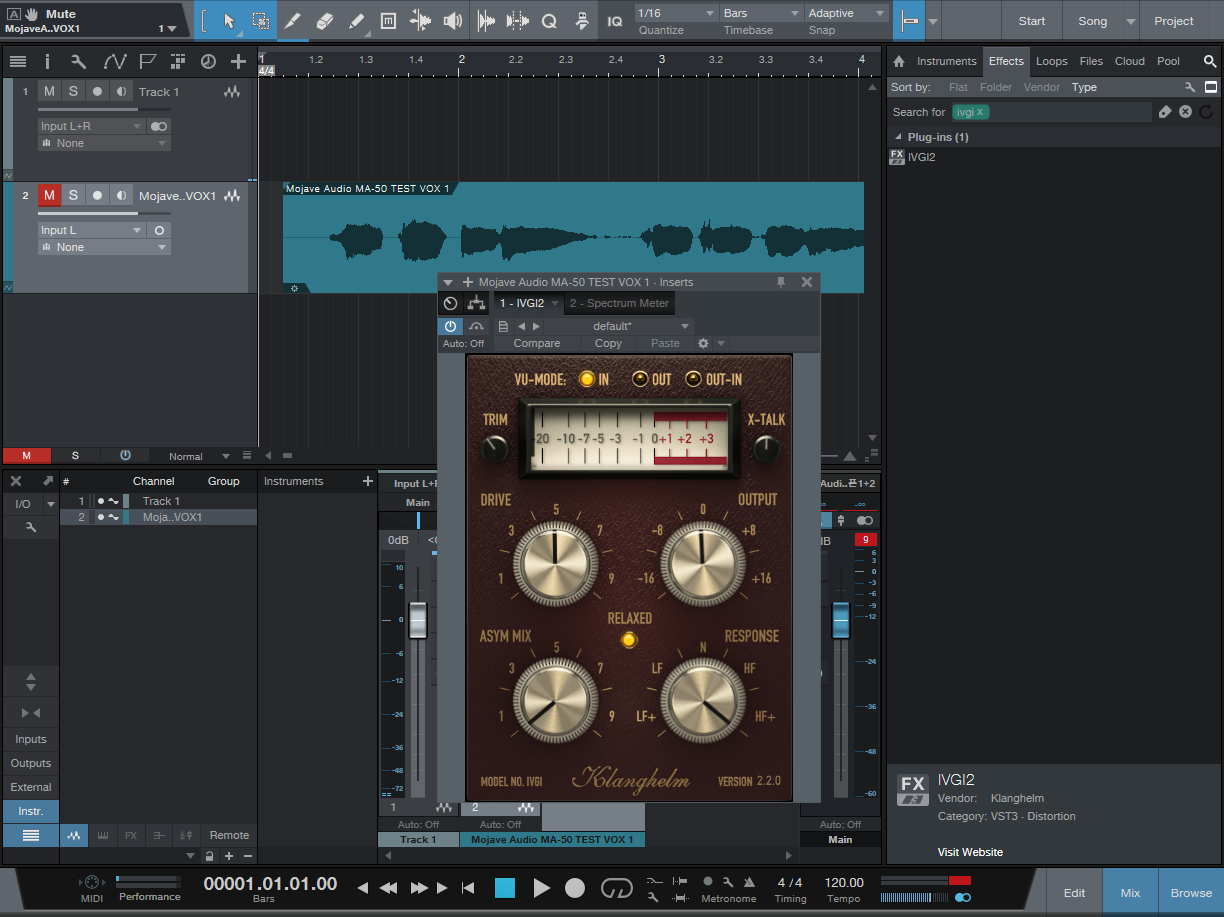
Task: Record-arm the Mojave VOX1 track
Action: 97,195
